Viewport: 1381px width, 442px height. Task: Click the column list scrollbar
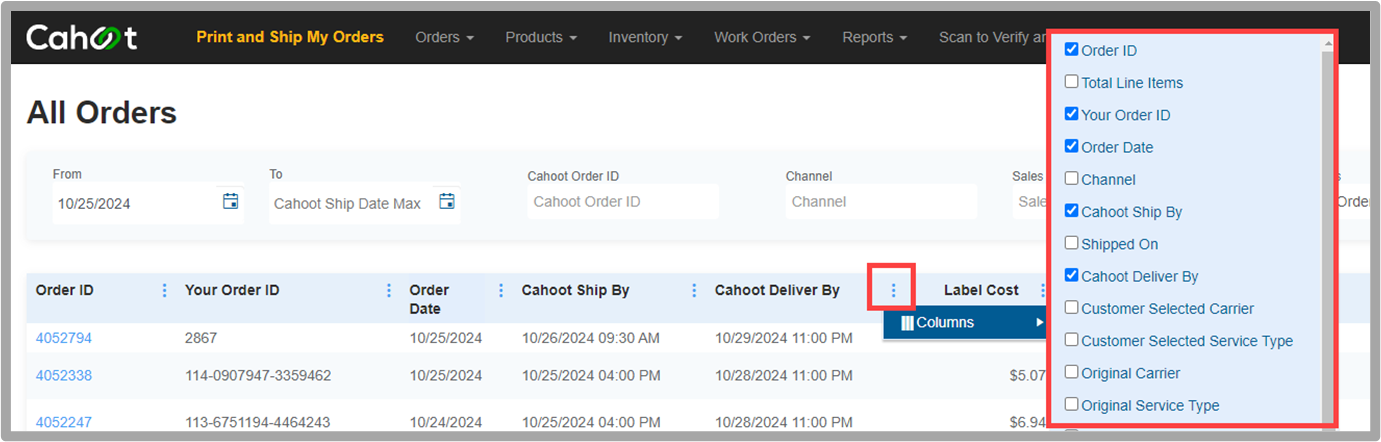tap(1327, 232)
